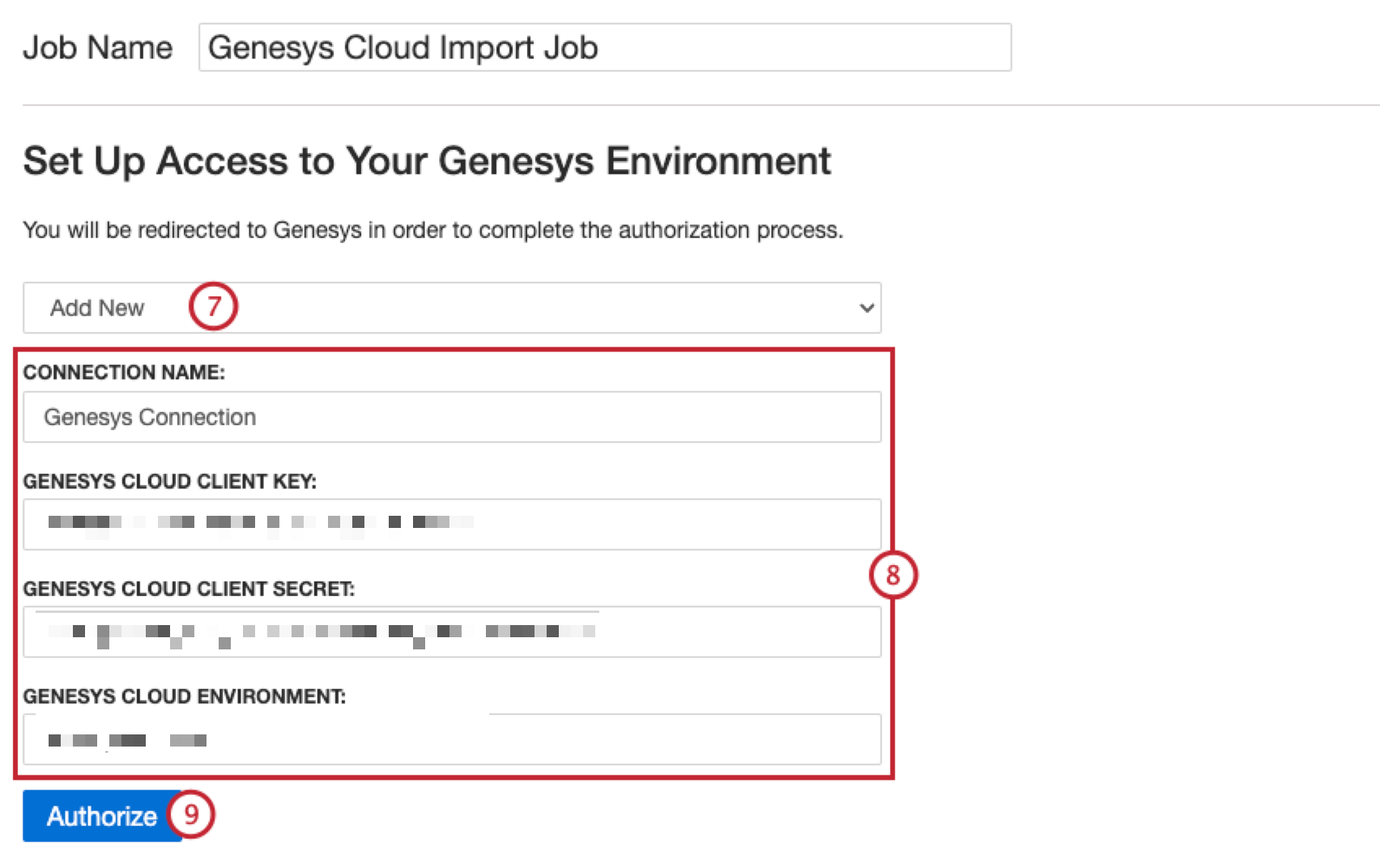Click the Genesys Connection text value
The height and width of the screenshot is (868, 1380).
149,417
